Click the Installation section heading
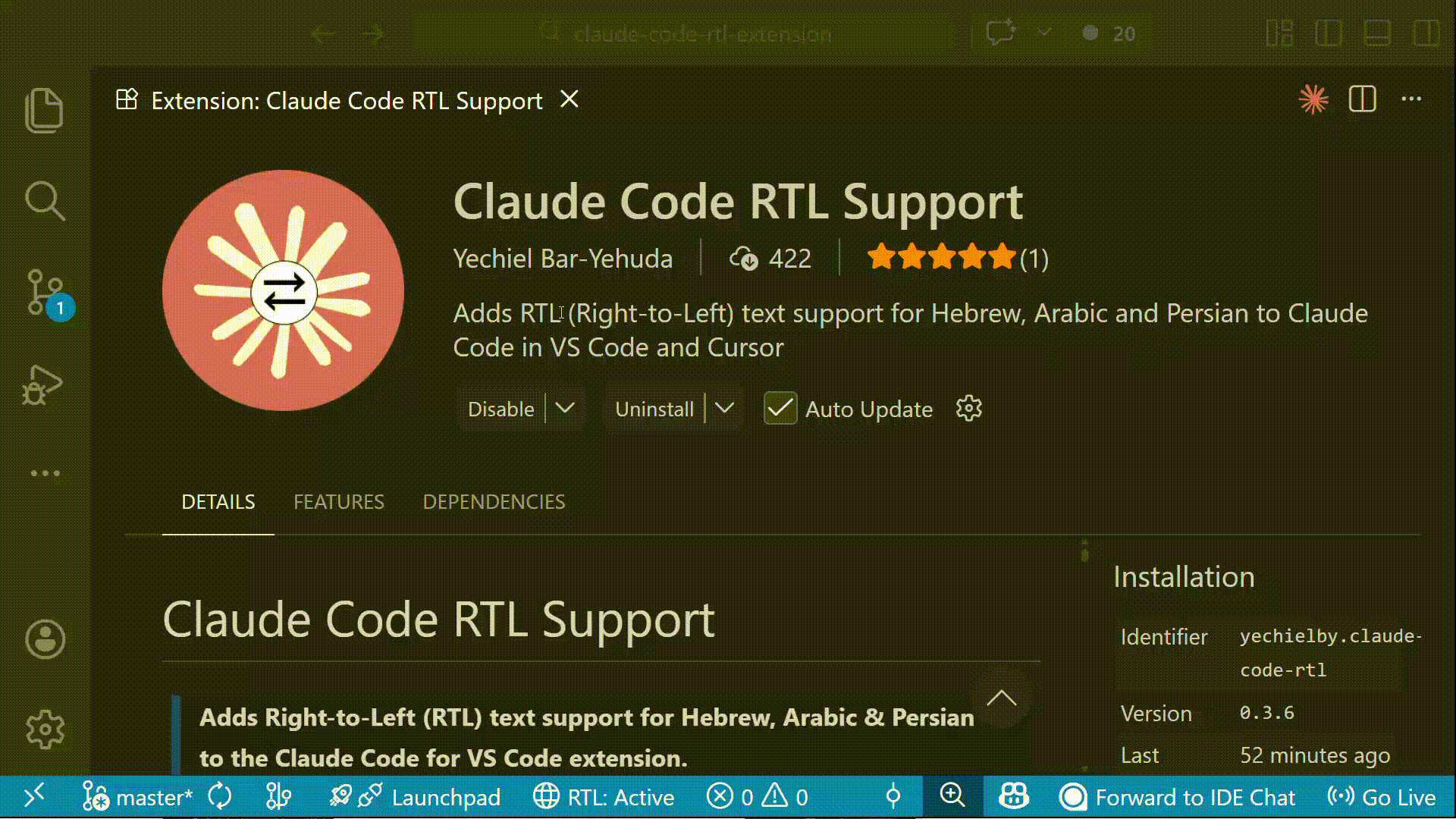 [x=1184, y=577]
